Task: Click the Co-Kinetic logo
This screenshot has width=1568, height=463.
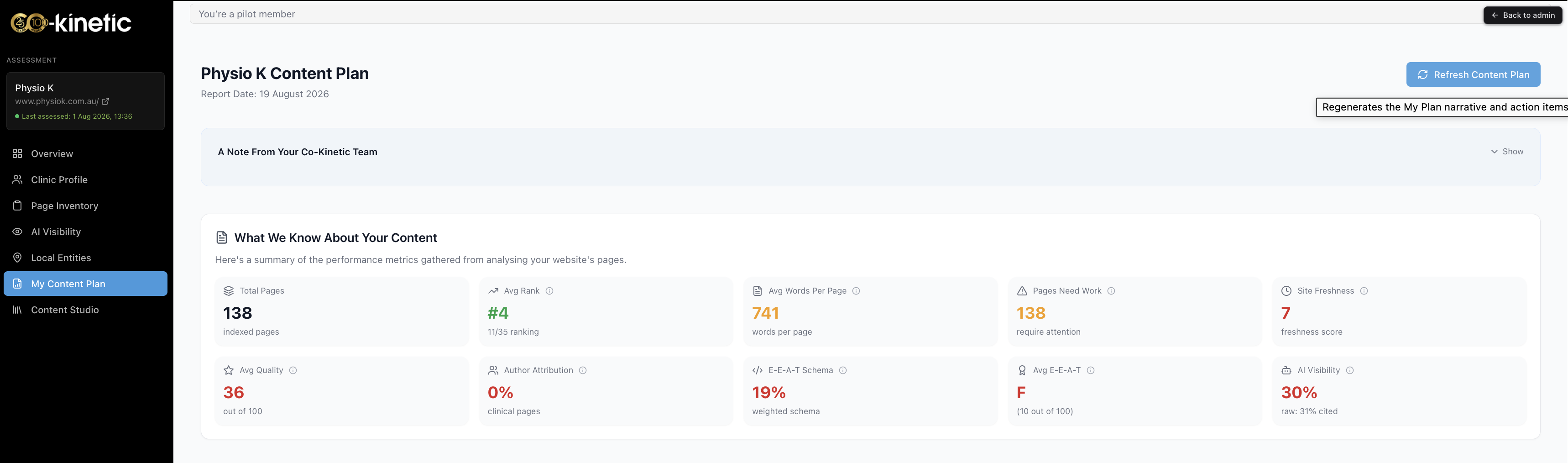Action: [x=71, y=23]
